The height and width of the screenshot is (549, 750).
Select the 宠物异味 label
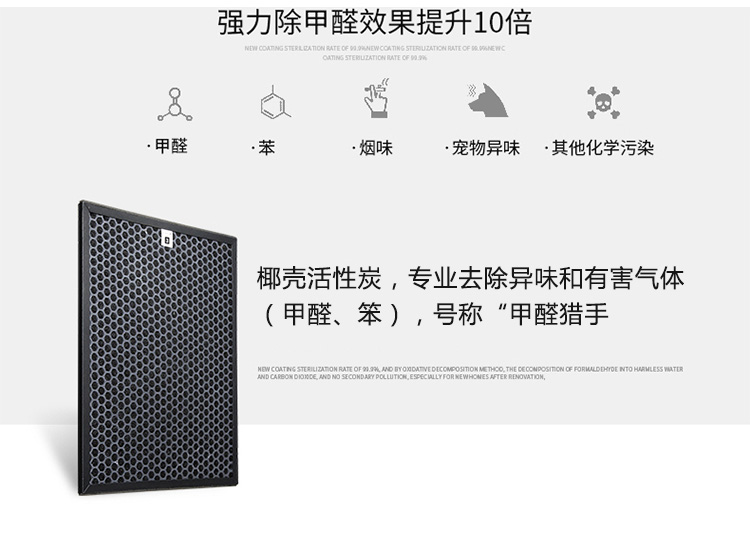482,148
